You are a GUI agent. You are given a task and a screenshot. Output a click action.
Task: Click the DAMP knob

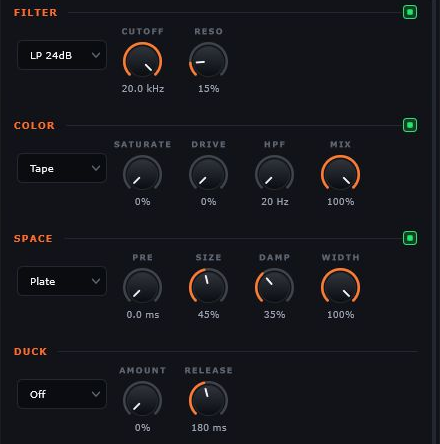274,287
